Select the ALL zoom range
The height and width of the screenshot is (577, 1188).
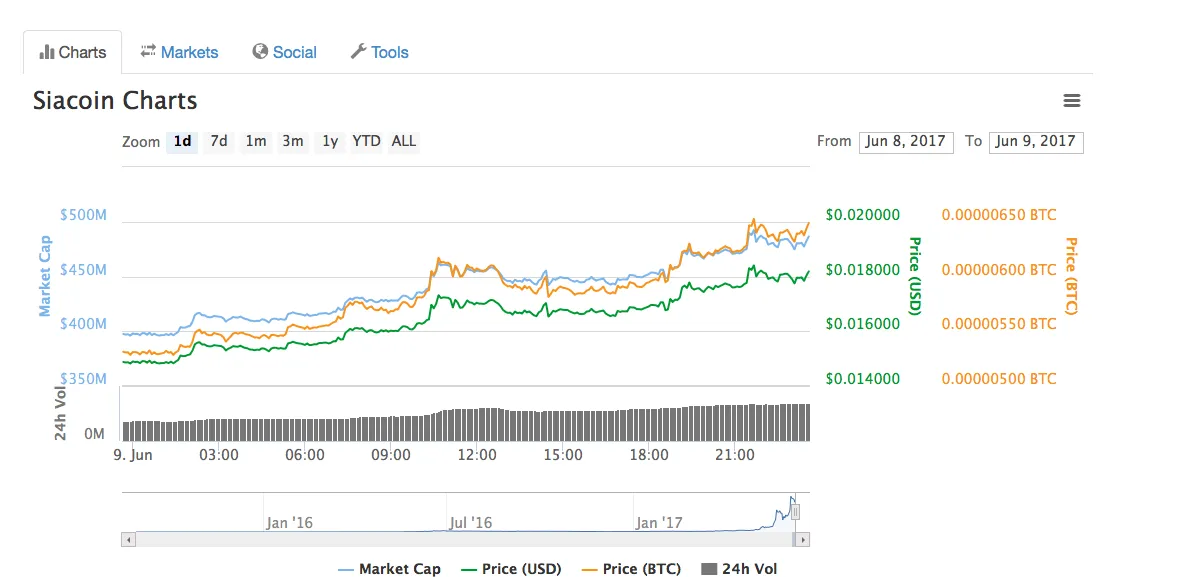(404, 141)
